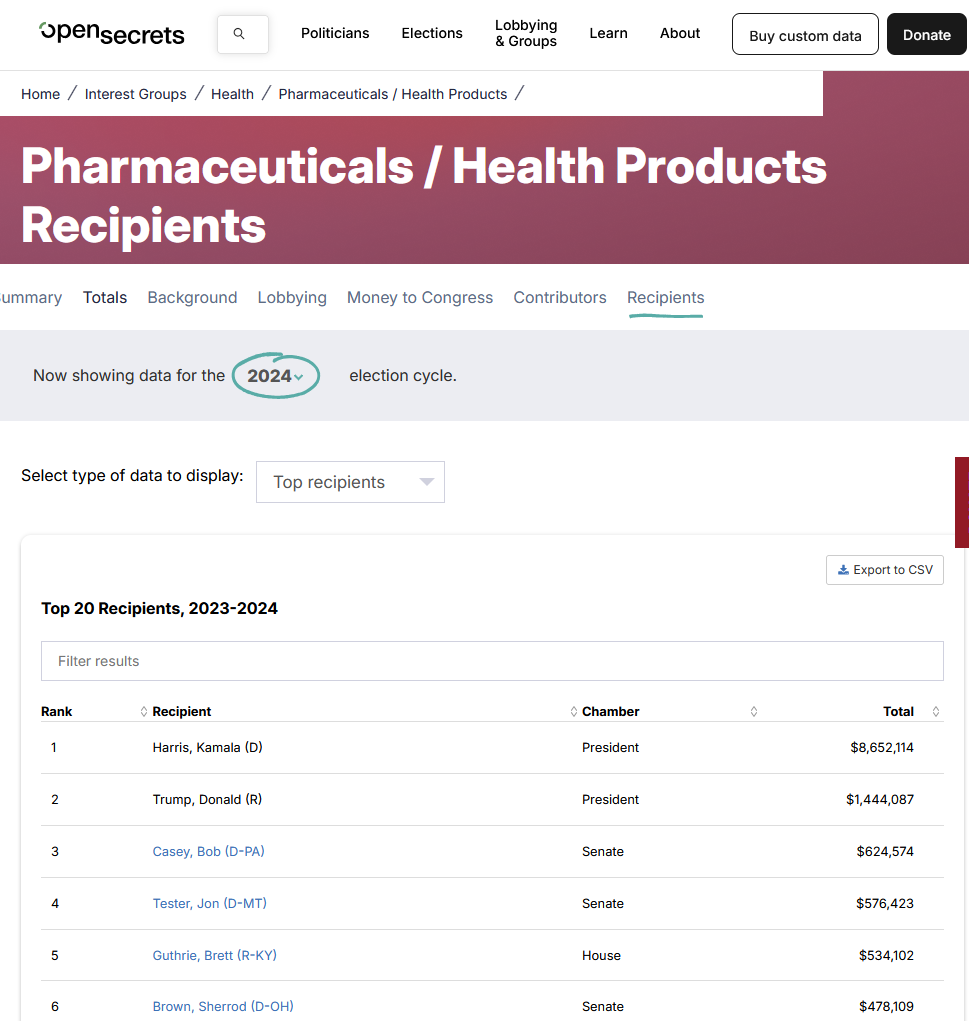Viewport: 969px width, 1021px height.
Task: Sort table by Rank column arrows
Action: 143,712
